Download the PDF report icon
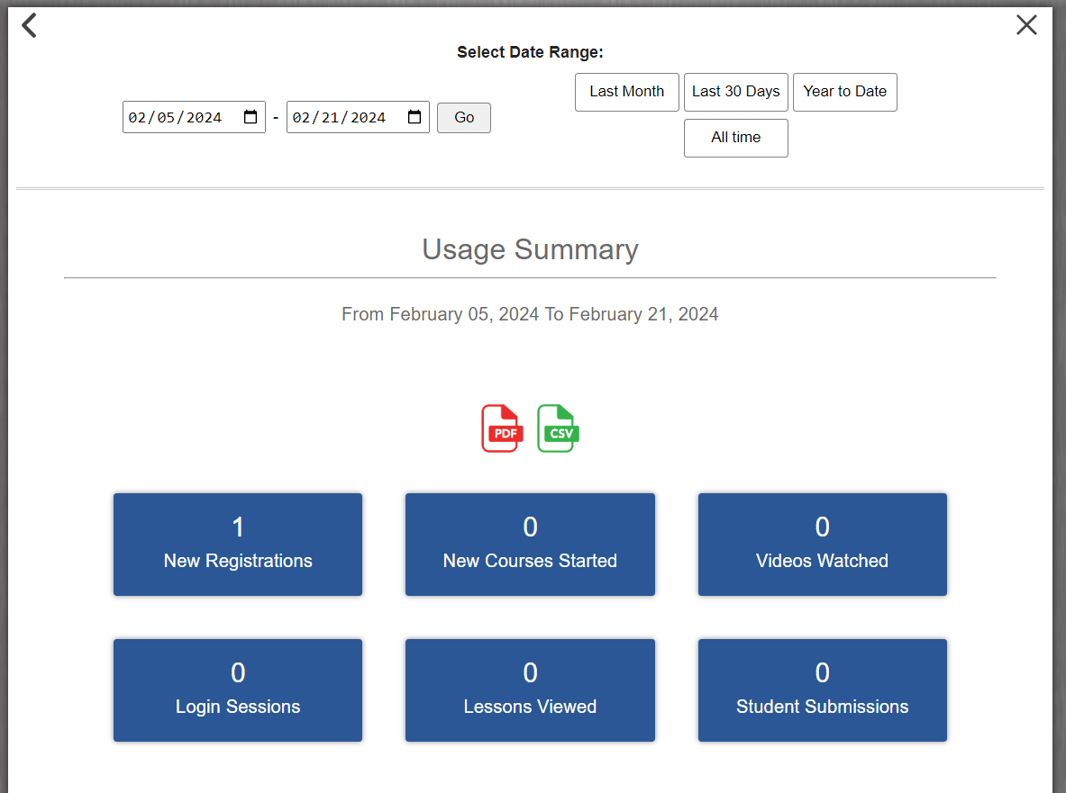1066x793 pixels. click(502, 429)
